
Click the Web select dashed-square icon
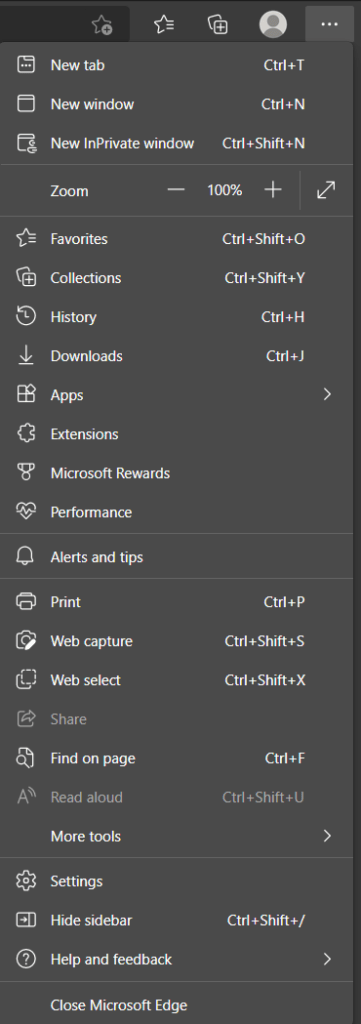[x=25, y=680]
